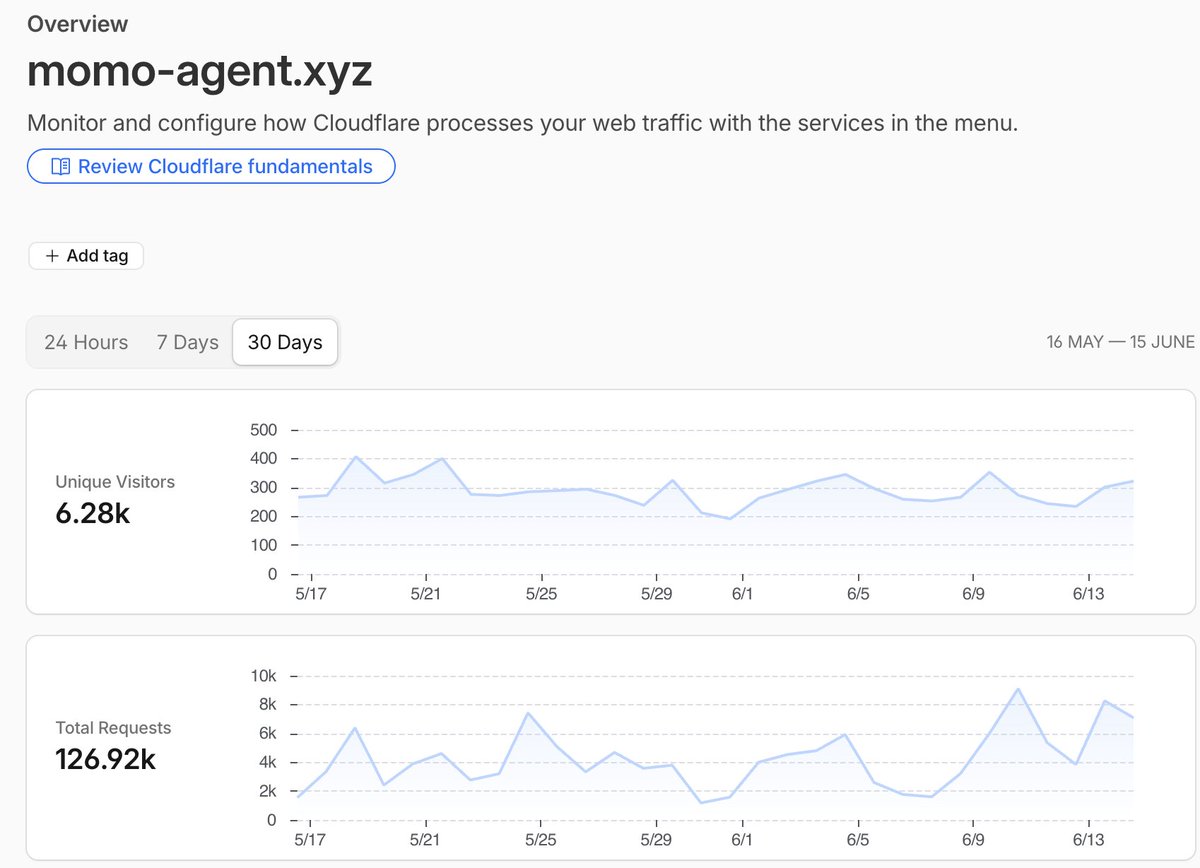Image resolution: width=1200 pixels, height=868 pixels.
Task: Click the 500 axis label in Unique Visitors chart
Action: coord(263,430)
